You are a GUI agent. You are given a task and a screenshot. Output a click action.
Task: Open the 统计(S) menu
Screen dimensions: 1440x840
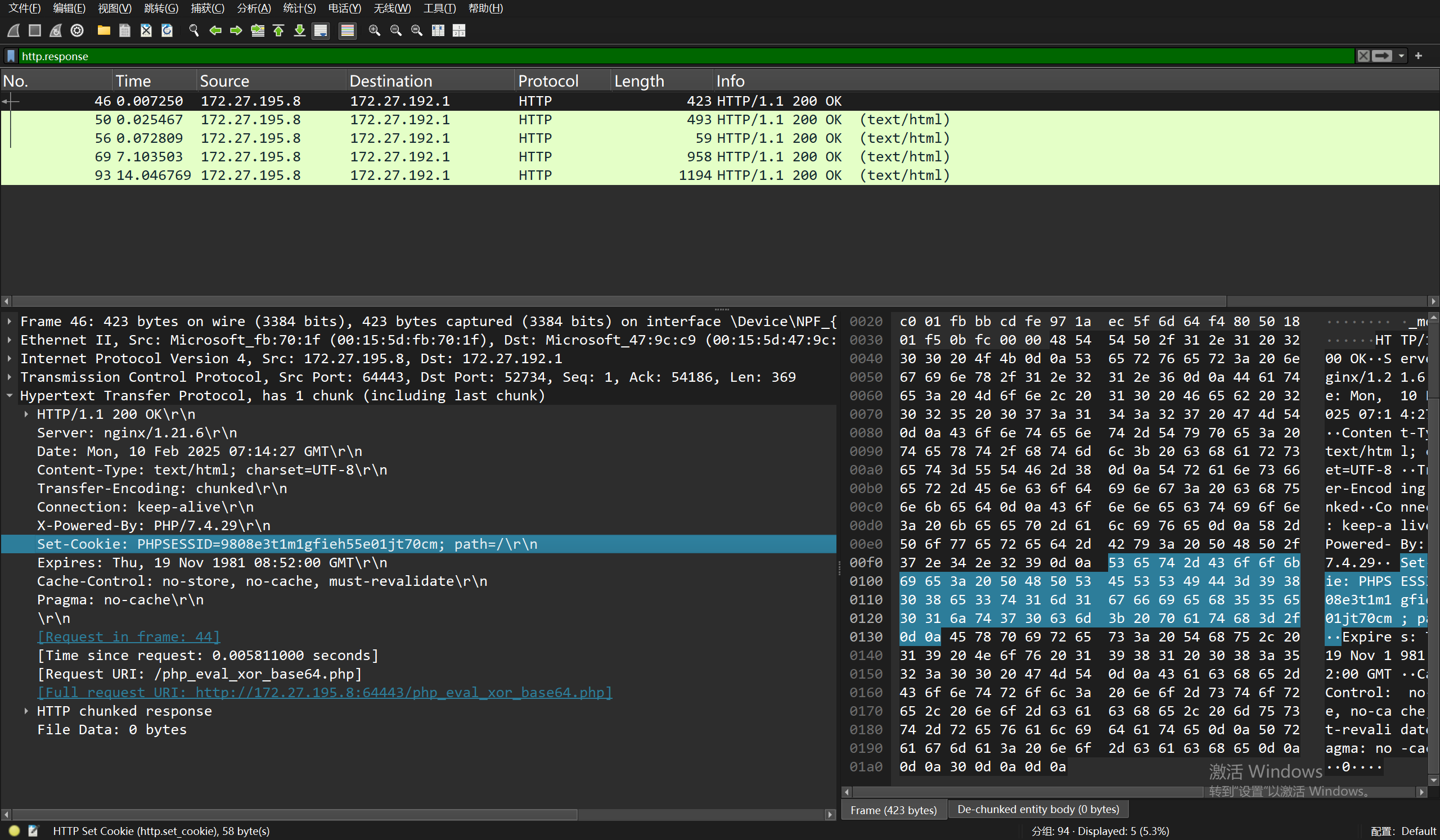coord(299,8)
